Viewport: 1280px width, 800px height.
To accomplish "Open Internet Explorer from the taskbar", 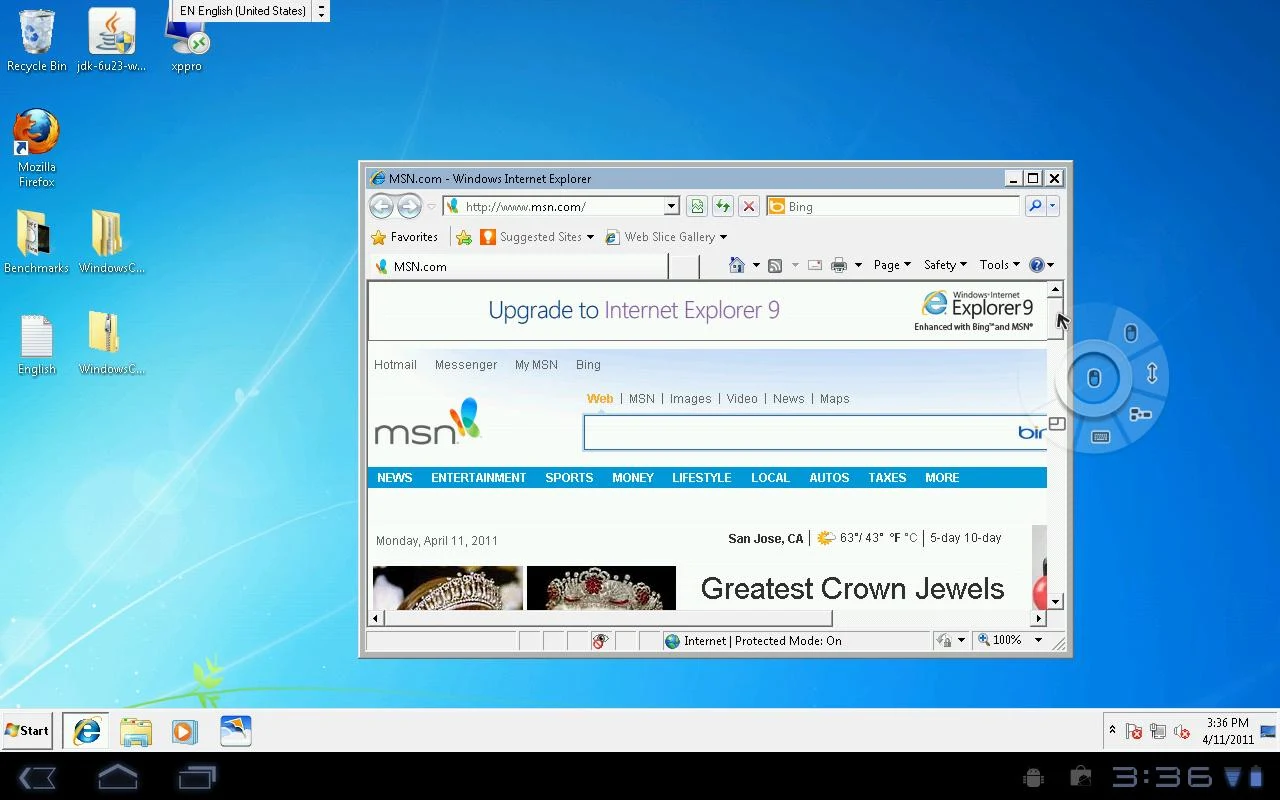I will coord(87,731).
